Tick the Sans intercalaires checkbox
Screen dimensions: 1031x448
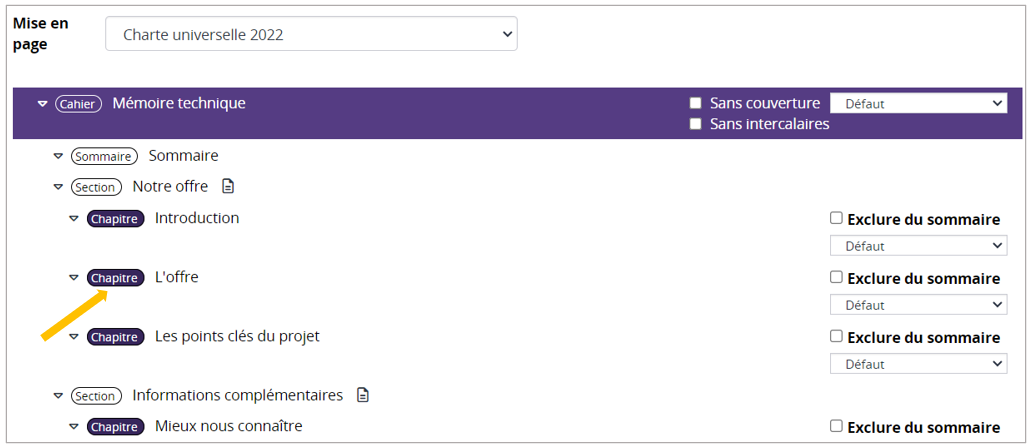click(x=696, y=124)
